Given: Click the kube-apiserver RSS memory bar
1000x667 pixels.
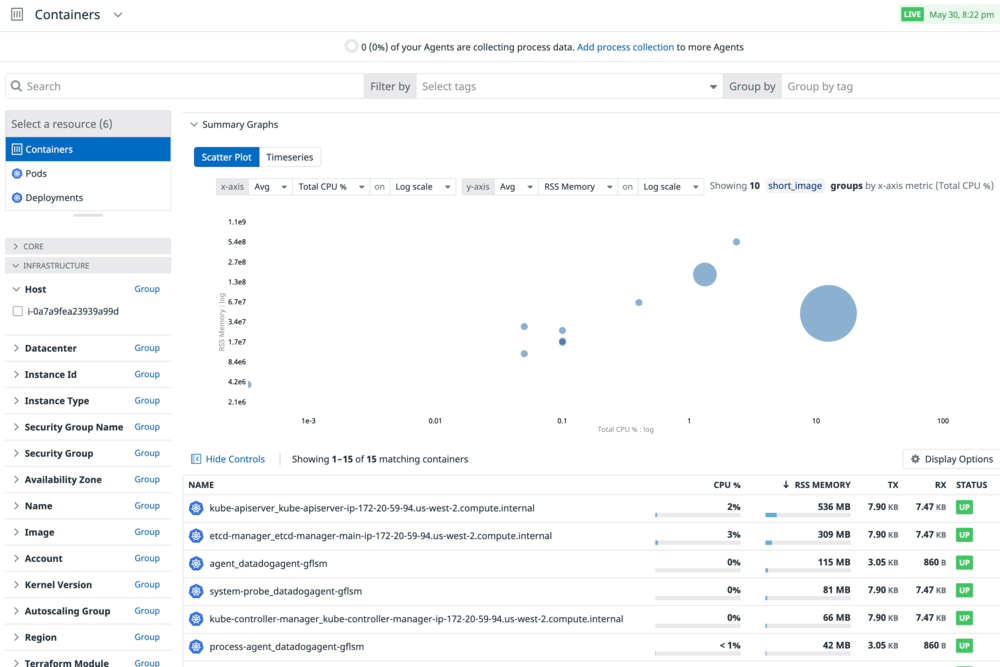Looking at the screenshot, I should coord(807,515).
